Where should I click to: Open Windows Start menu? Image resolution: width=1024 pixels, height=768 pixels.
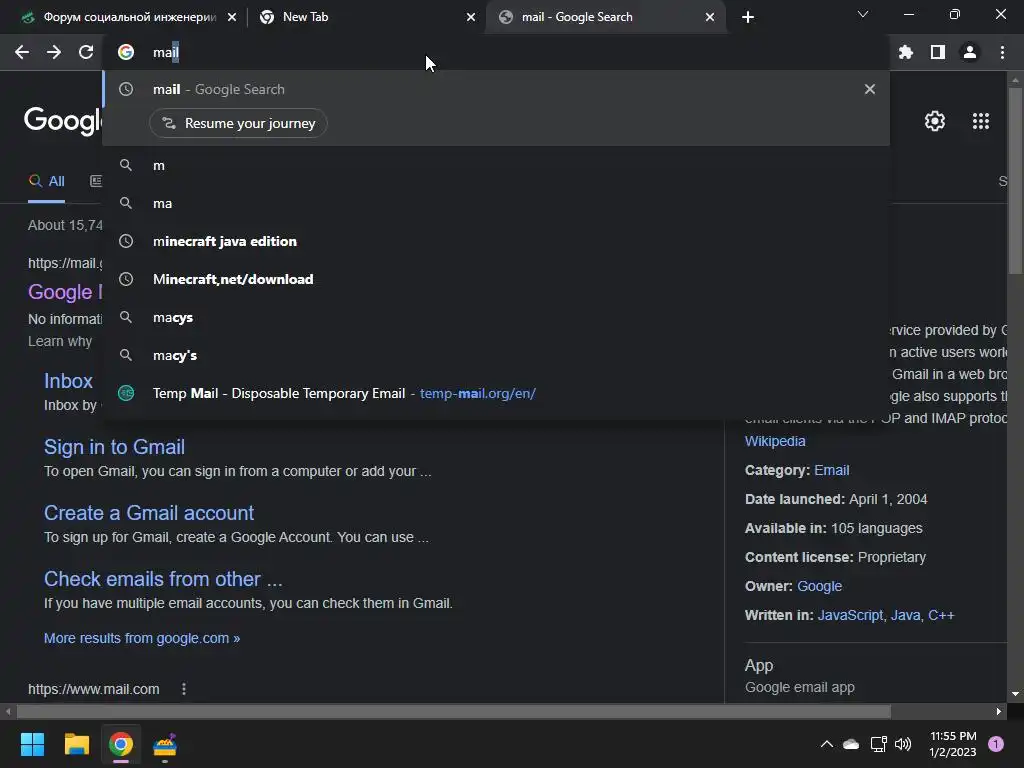(x=32, y=744)
